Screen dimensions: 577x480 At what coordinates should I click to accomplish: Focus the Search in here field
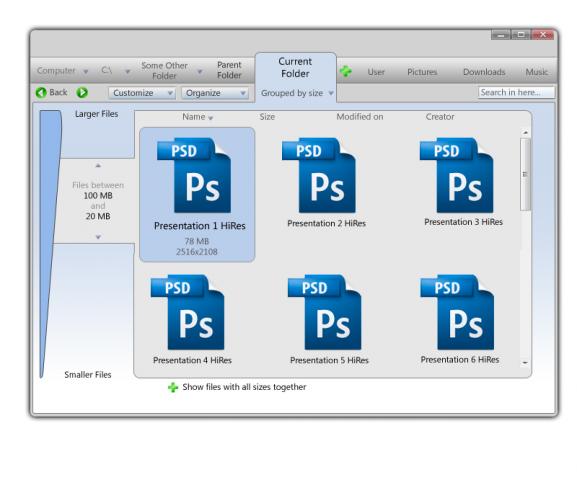[x=516, y=92]
